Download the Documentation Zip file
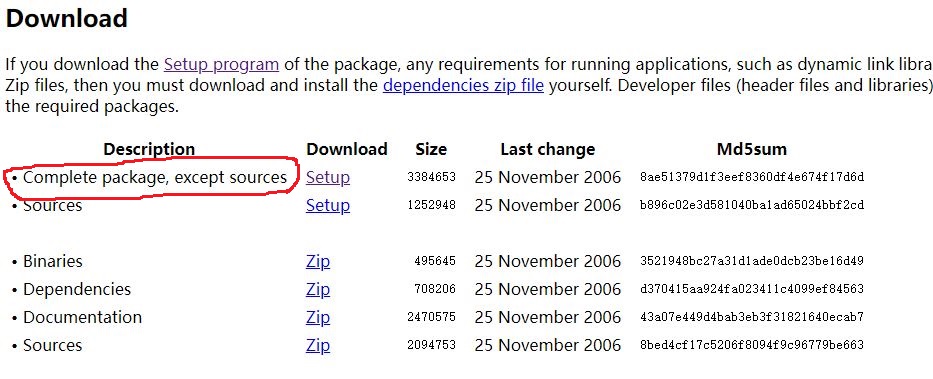This screenshot has width=933, height=379. point(318,317)
